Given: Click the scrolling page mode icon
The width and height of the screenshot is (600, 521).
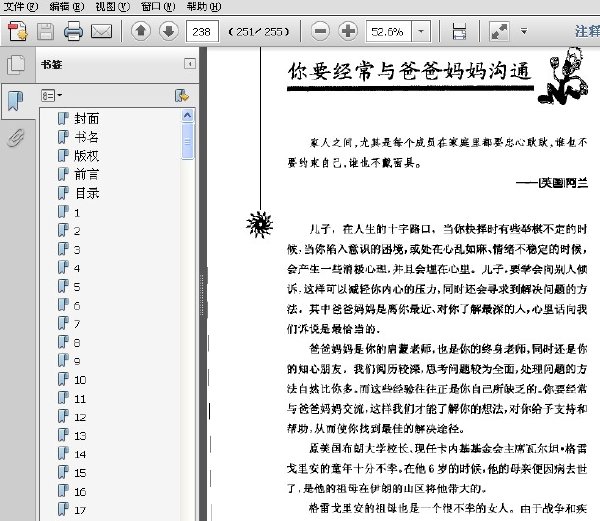Looking at the screenshot, I should (459, 31).
